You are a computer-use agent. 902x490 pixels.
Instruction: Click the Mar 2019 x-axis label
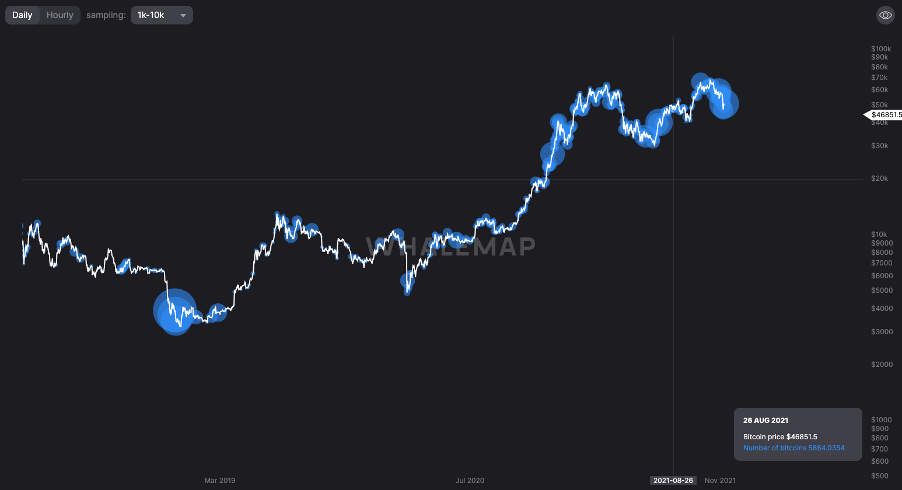coord(219,481)
